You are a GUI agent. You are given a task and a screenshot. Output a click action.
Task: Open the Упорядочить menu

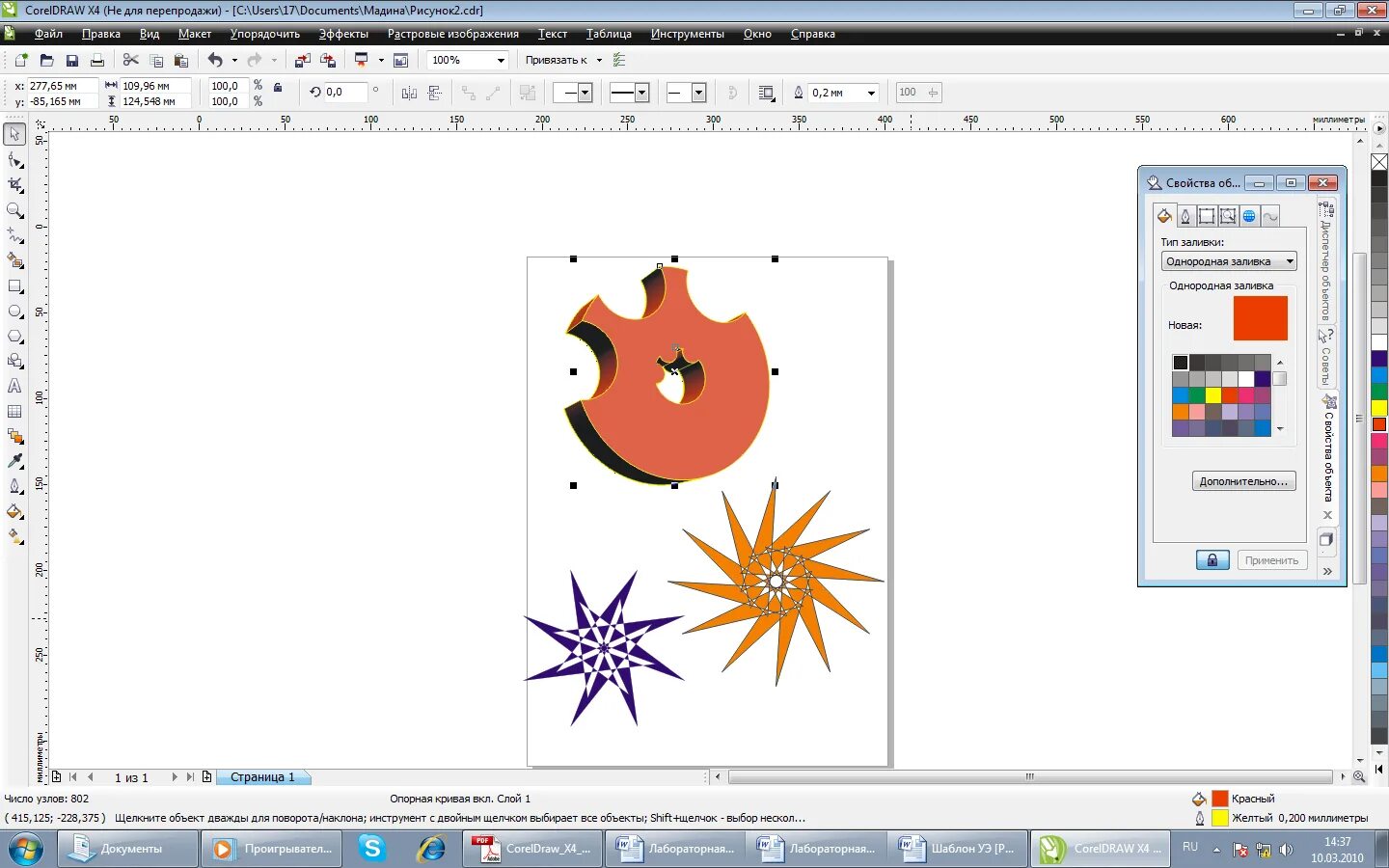[x=265, y=34]
